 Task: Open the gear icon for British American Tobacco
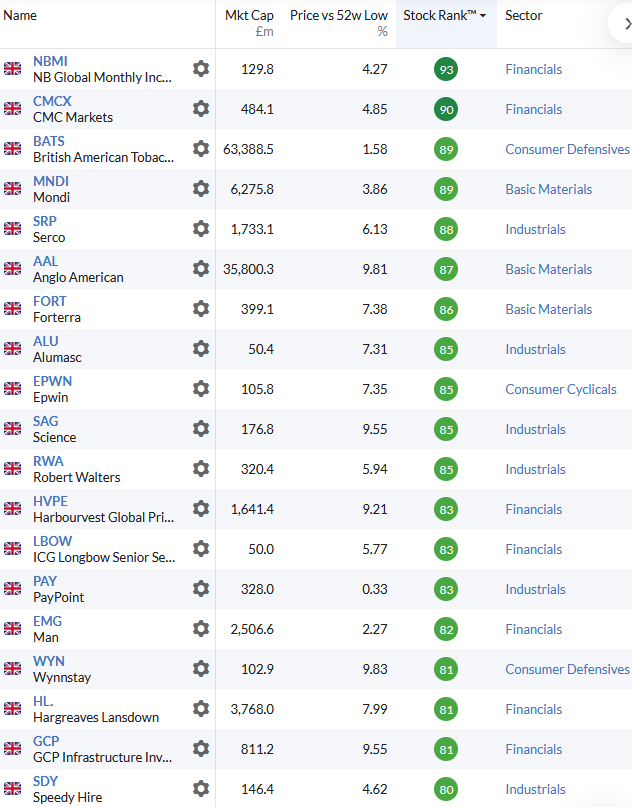201,149
